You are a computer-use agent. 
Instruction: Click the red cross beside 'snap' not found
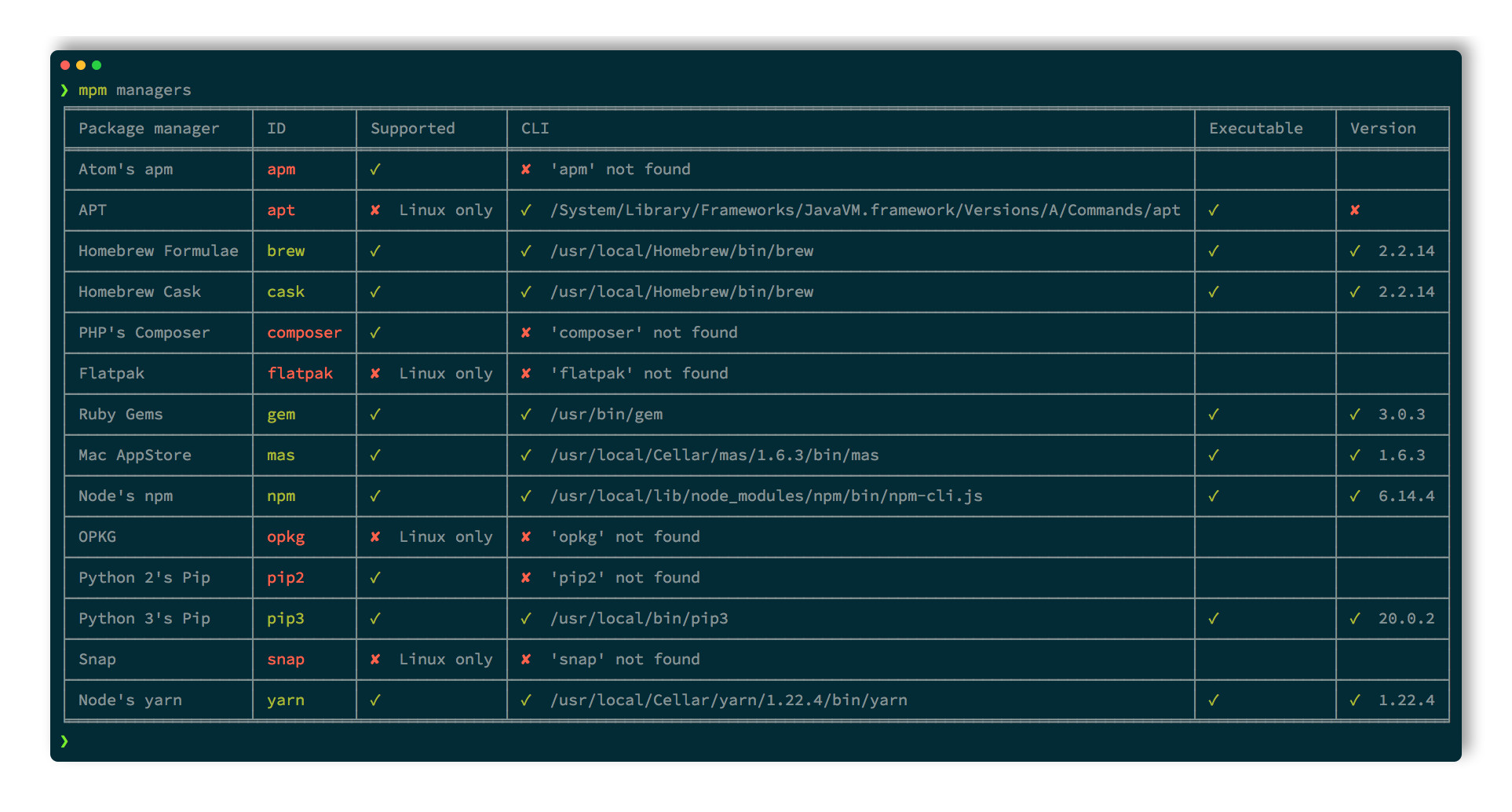pos(526,660)
